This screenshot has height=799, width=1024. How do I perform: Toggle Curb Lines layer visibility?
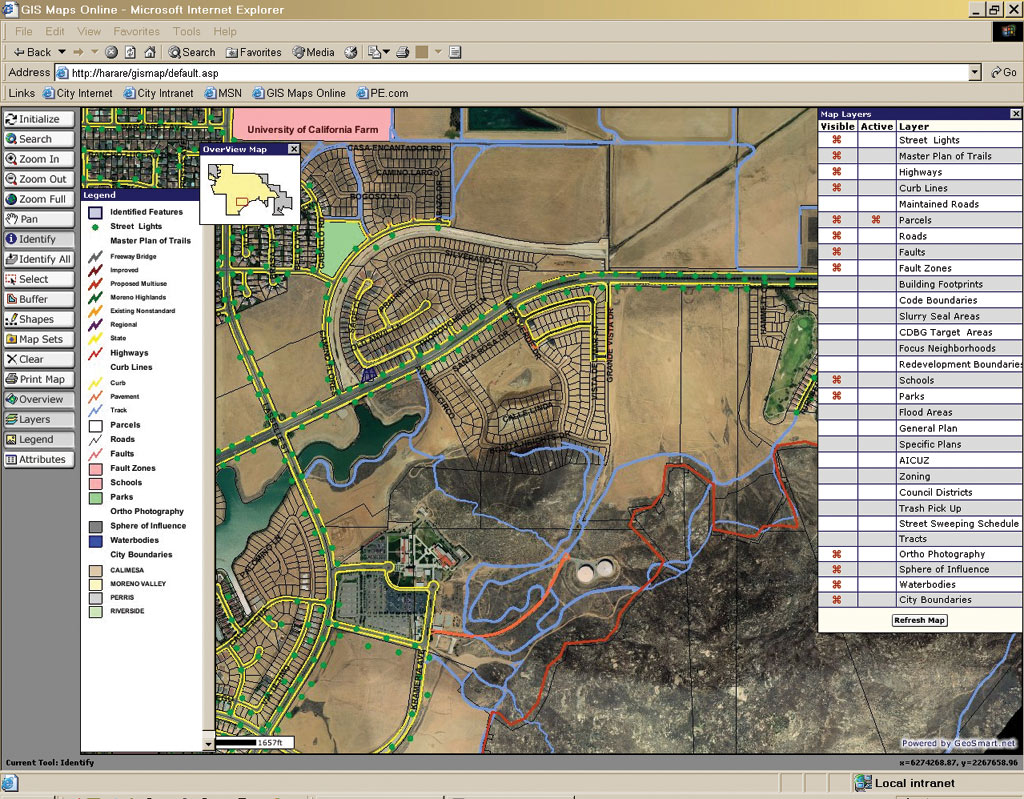(x=837, y=188)
